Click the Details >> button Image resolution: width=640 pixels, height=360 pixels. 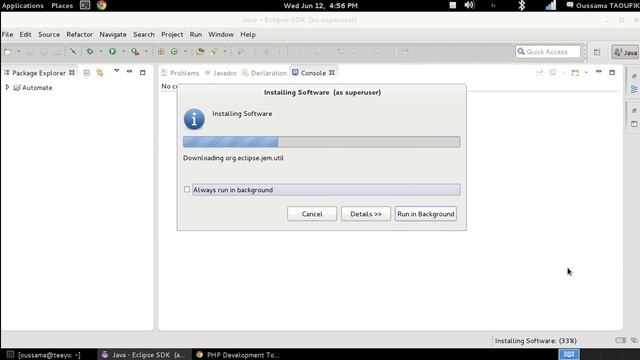pos(366,214)
